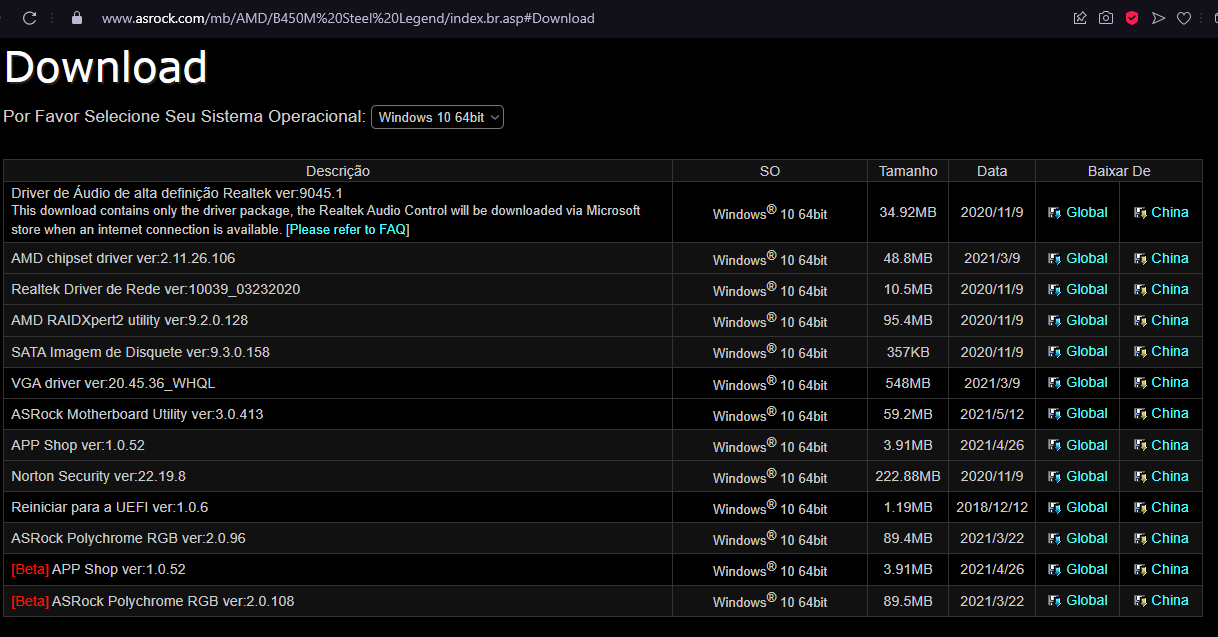Click China text link for AMD RAIDXpert2 utility

(1170, 320)
